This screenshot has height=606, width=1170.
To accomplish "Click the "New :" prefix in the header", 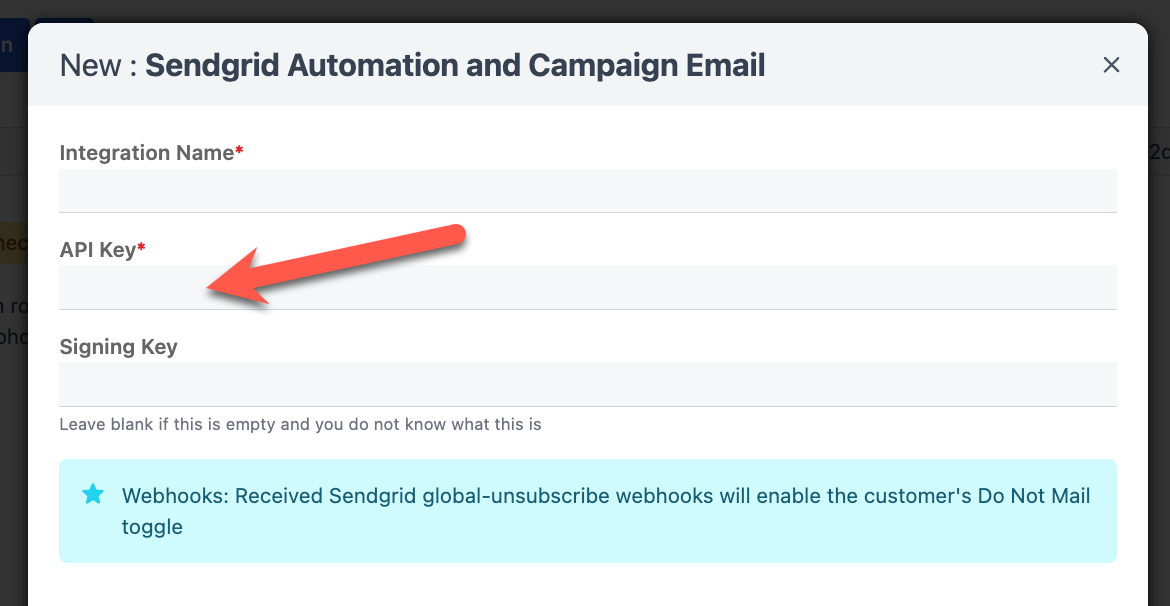I will 98,66.
